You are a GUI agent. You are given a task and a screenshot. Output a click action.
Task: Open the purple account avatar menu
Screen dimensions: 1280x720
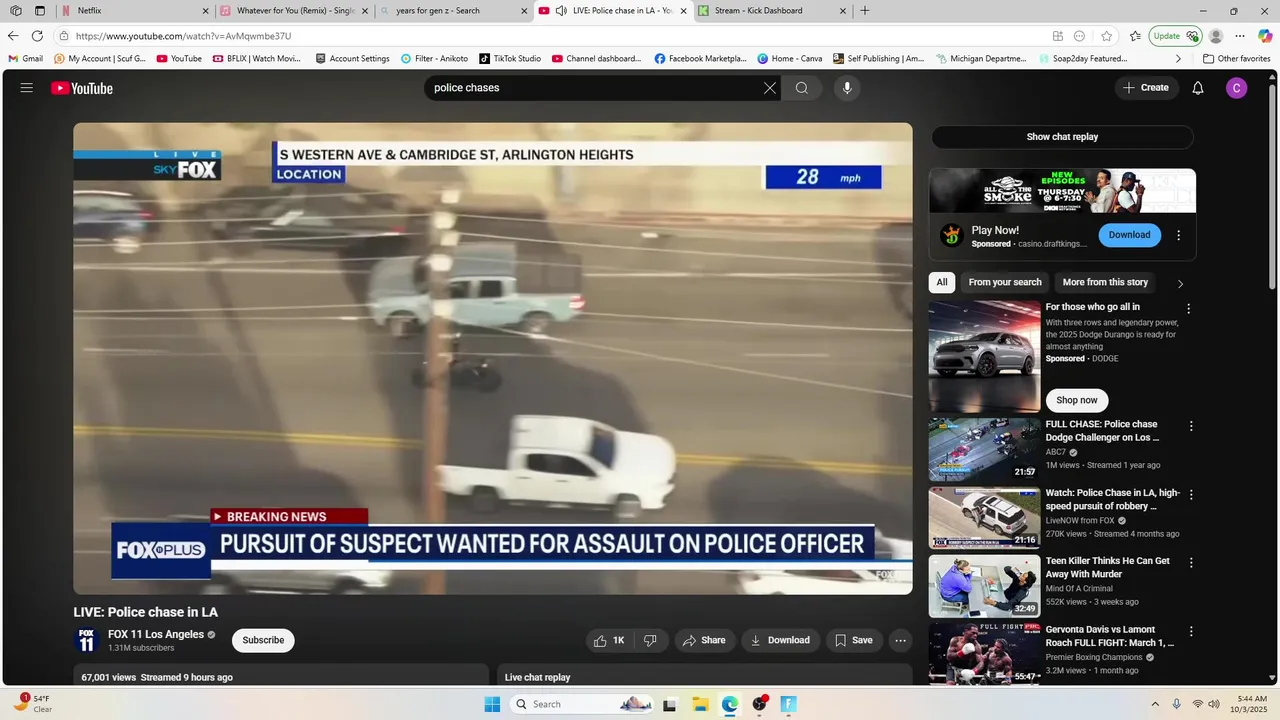point(1237,88)
